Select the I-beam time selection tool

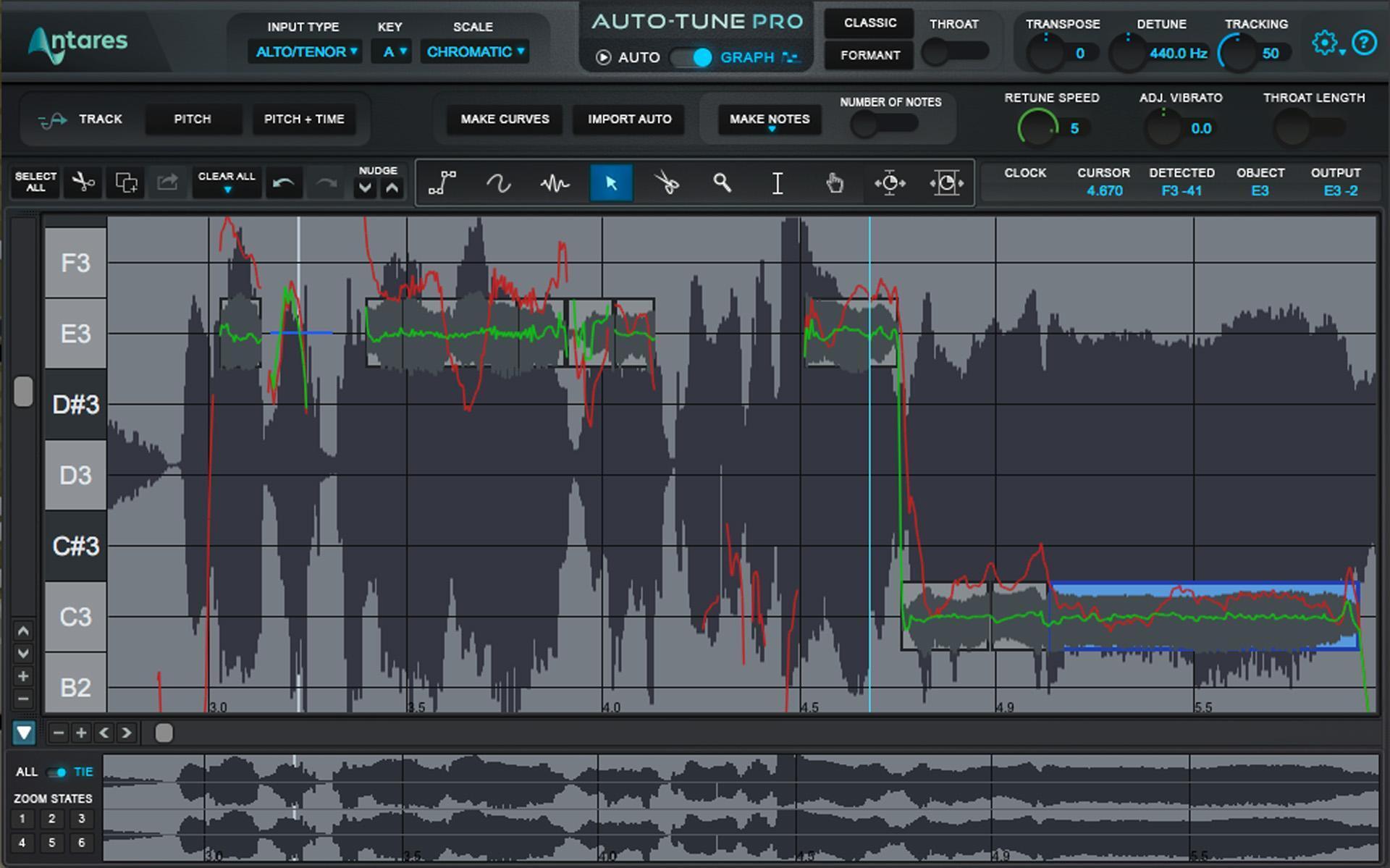pyautogui.click(x=778, y=183)
